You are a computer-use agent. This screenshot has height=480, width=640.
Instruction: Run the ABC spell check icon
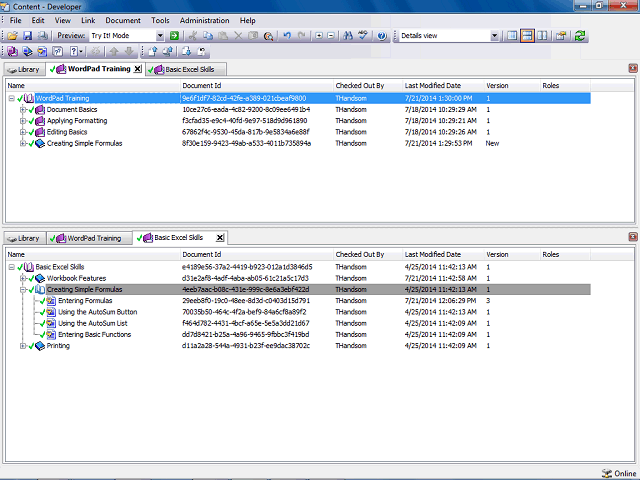click(362, 36)
